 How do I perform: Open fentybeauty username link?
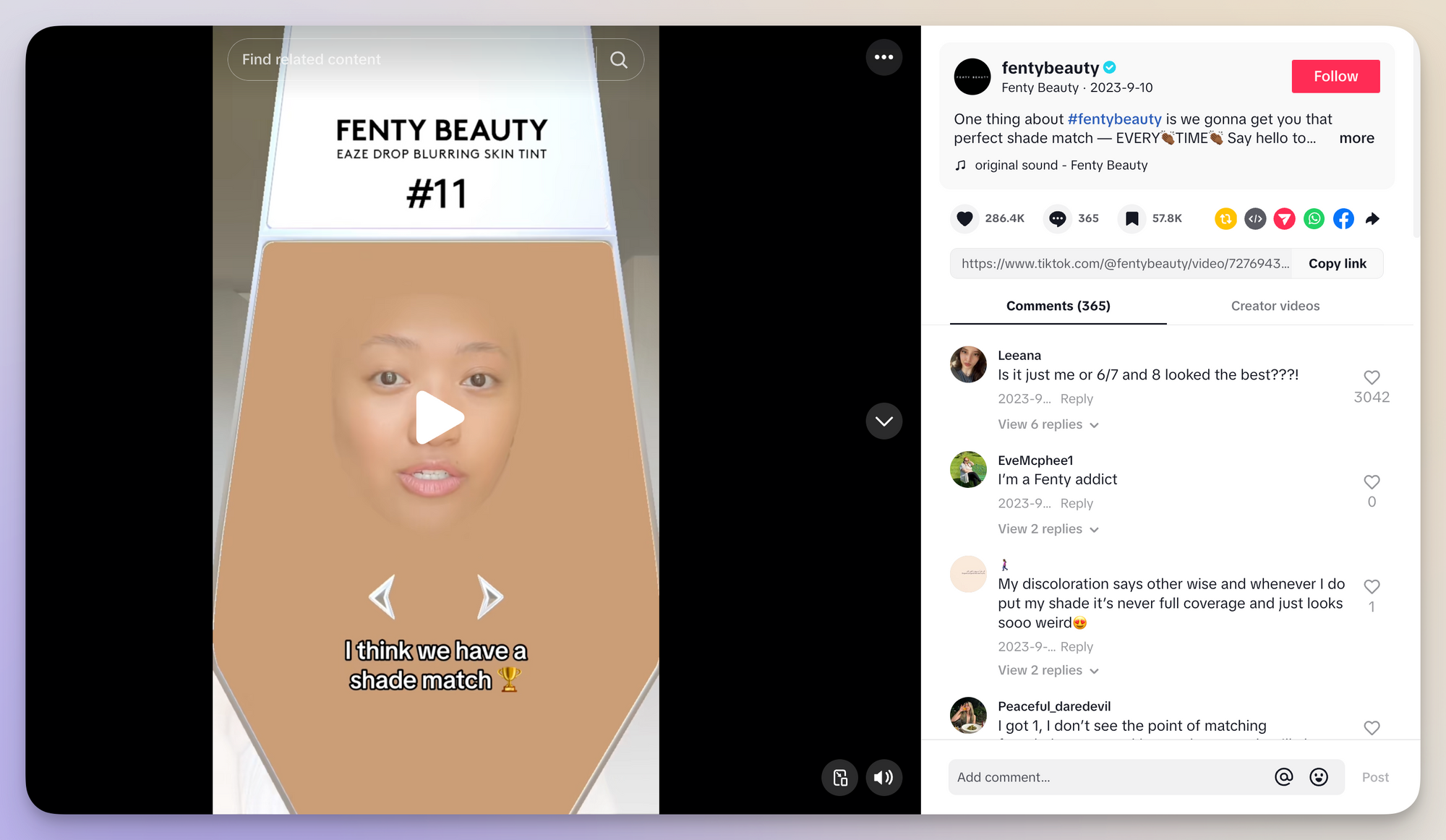click(x=1050, y=67)
